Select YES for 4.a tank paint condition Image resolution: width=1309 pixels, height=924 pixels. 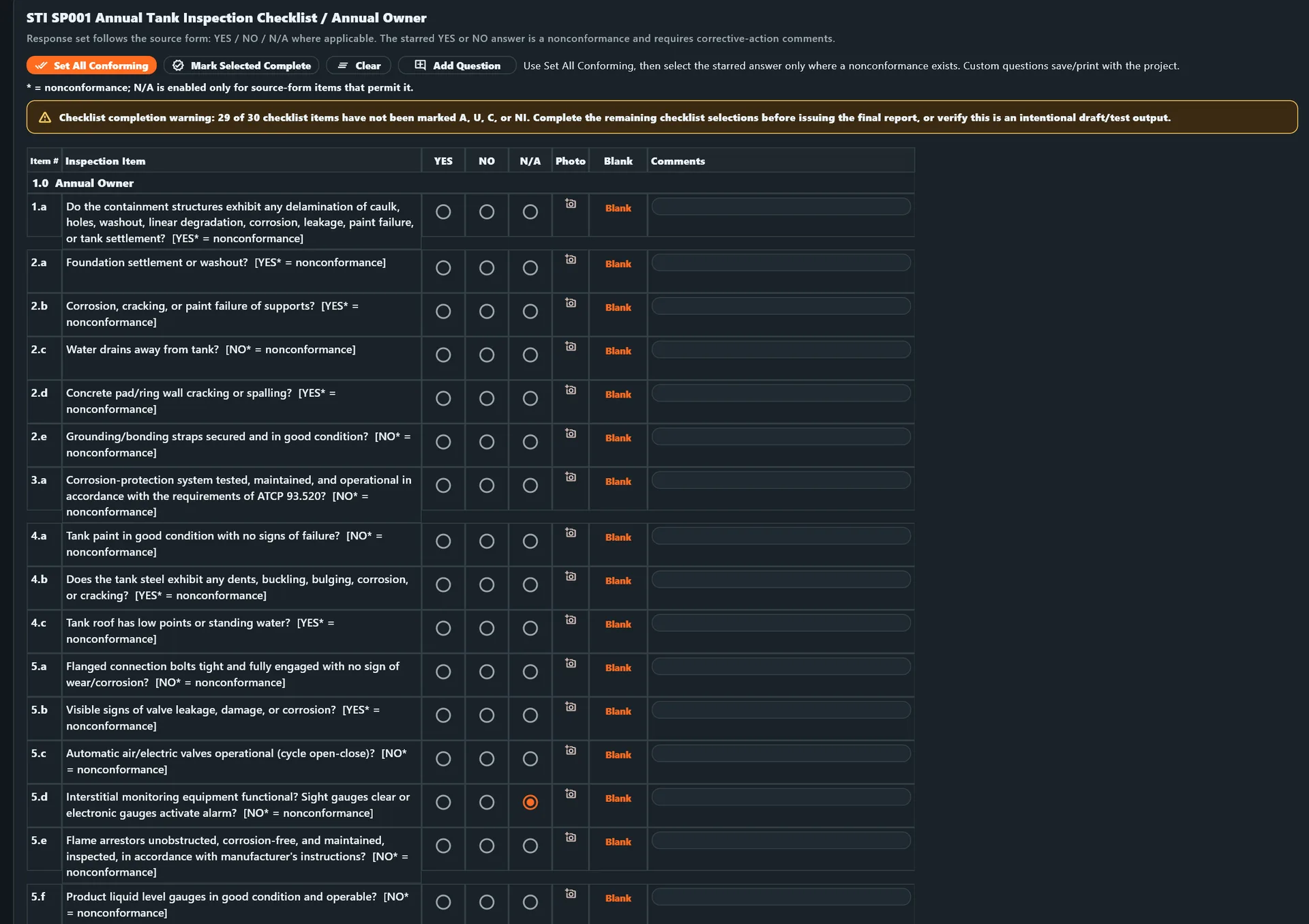pyautogui.click(x=443, y=541)
